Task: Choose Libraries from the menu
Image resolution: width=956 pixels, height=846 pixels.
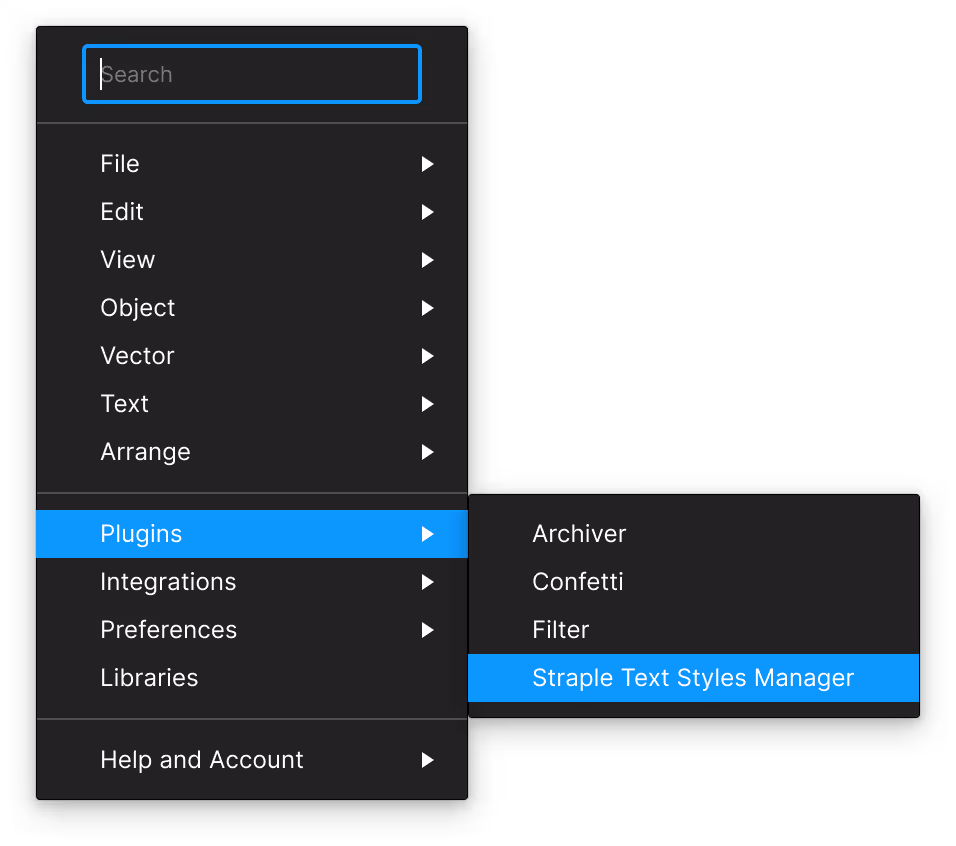Action: tap(252, 678)
